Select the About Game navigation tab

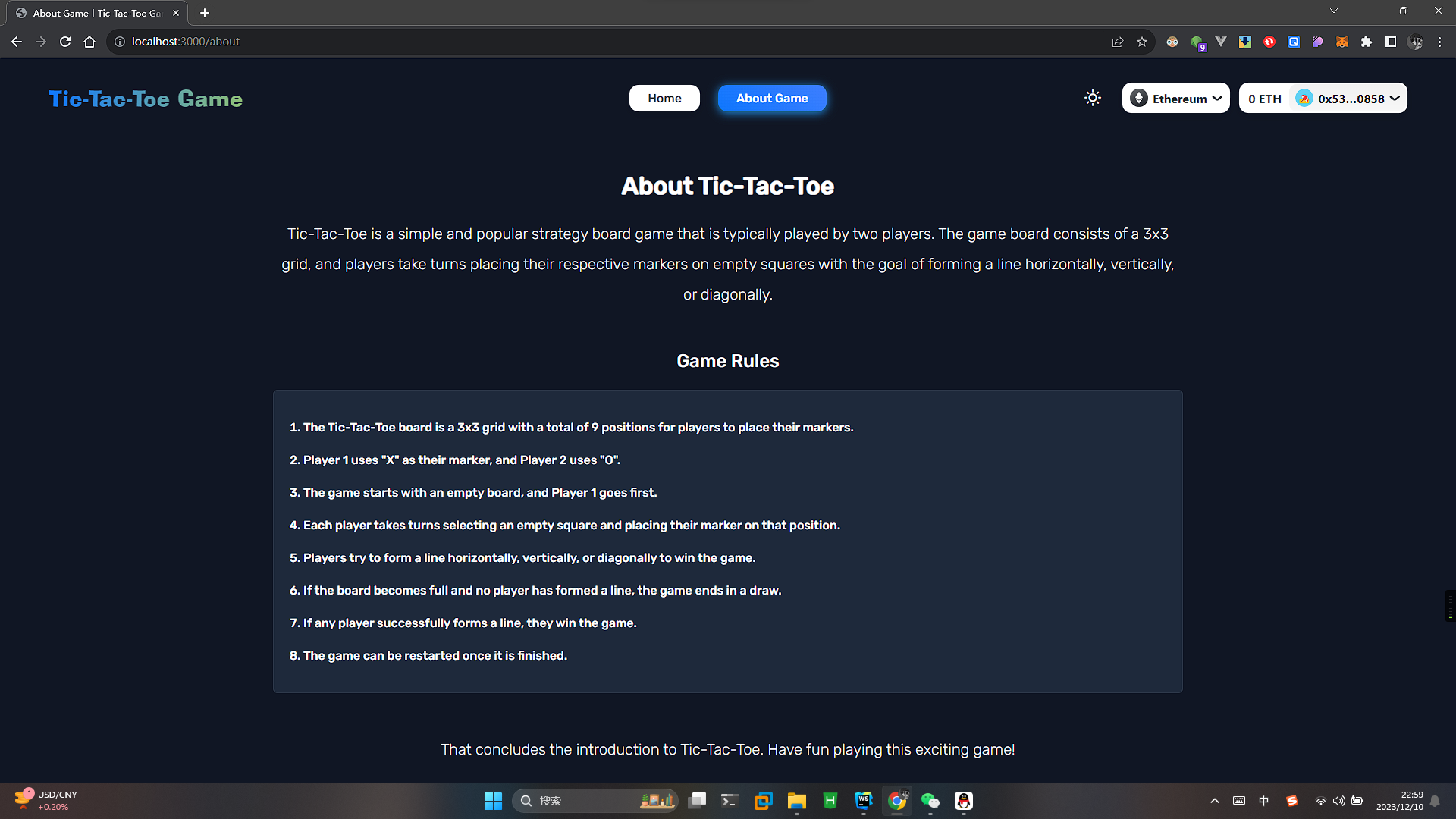(x=771, y=99)
